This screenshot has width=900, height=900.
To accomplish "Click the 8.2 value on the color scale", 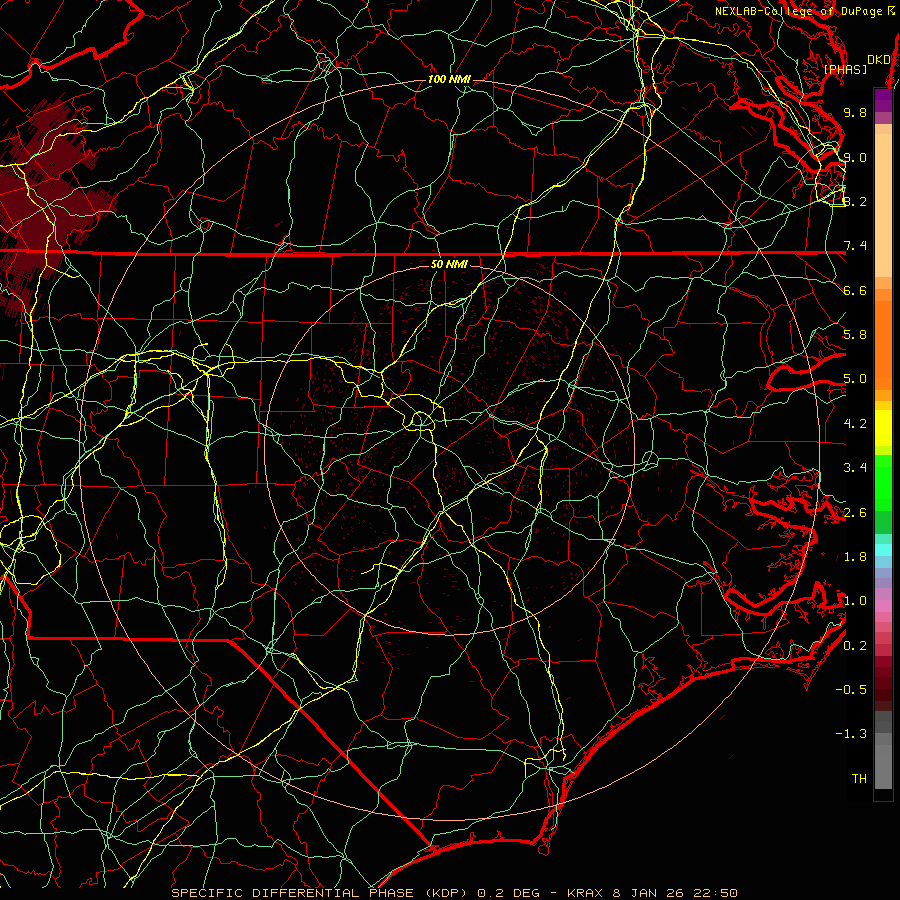I will pos(855,201).
